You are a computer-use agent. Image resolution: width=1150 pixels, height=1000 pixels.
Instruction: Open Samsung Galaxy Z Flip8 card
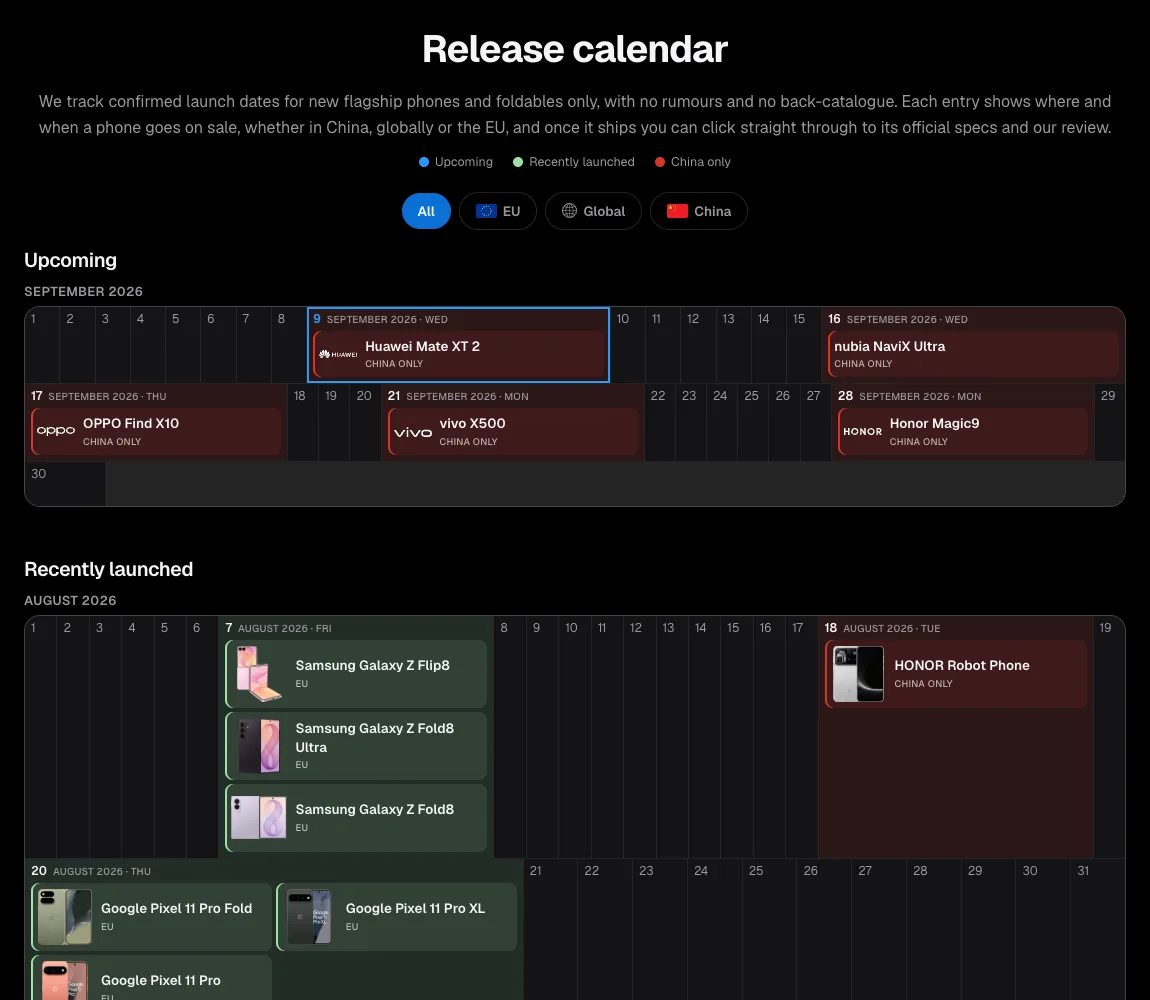(356, 674)
